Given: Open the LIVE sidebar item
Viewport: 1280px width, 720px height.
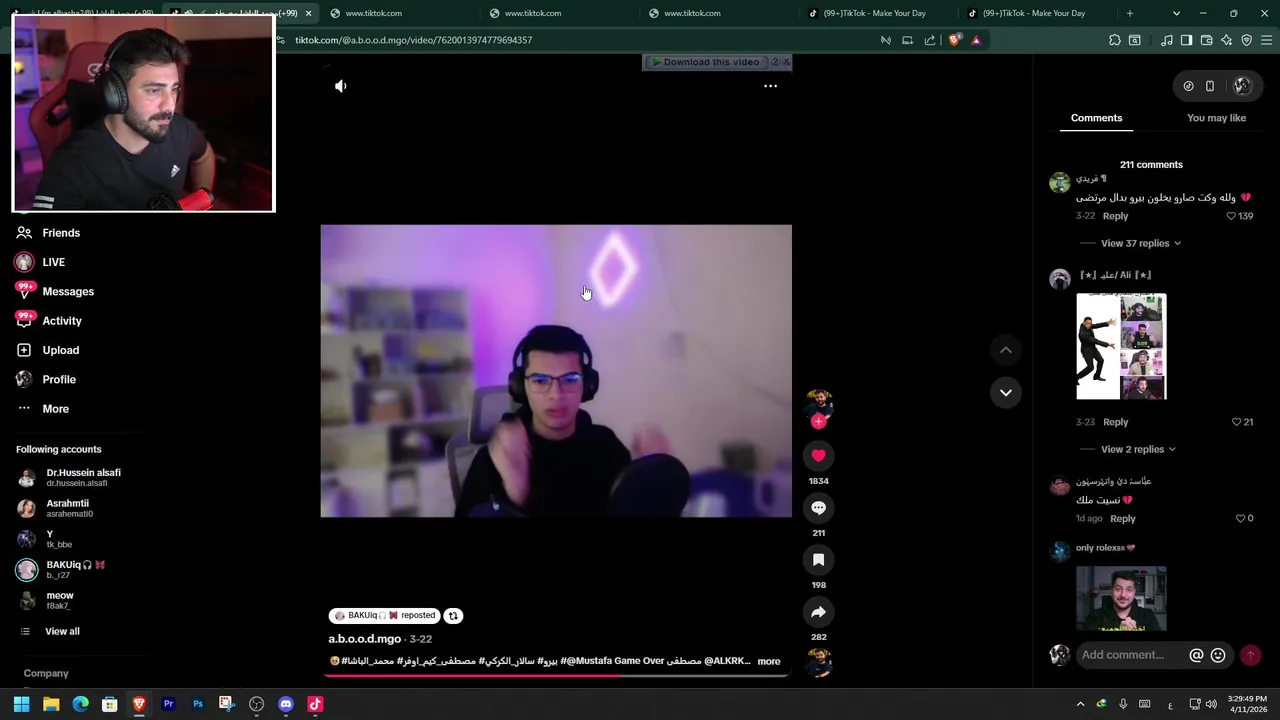Looking at the screenshot, I should (53, 262).
